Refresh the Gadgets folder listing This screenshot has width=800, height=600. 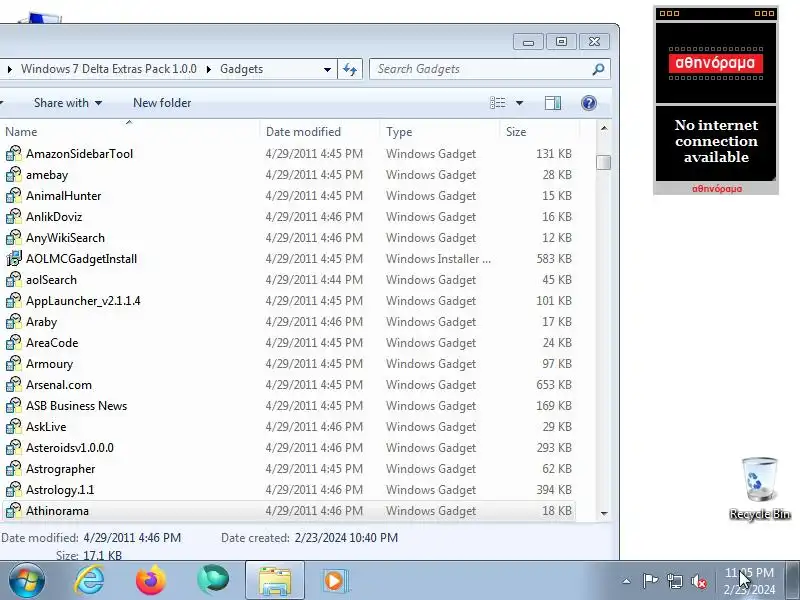pyautogui.click(x=350, y=69)
